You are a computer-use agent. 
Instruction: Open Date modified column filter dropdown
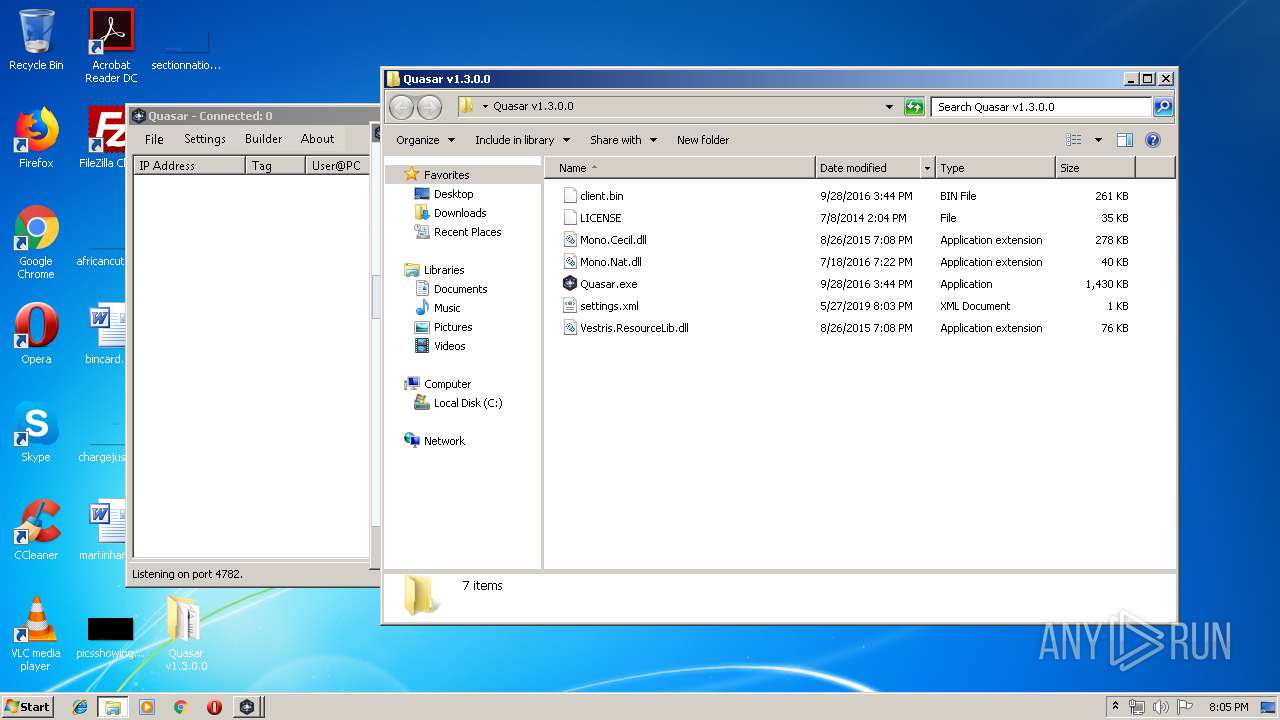coord(928,168)
